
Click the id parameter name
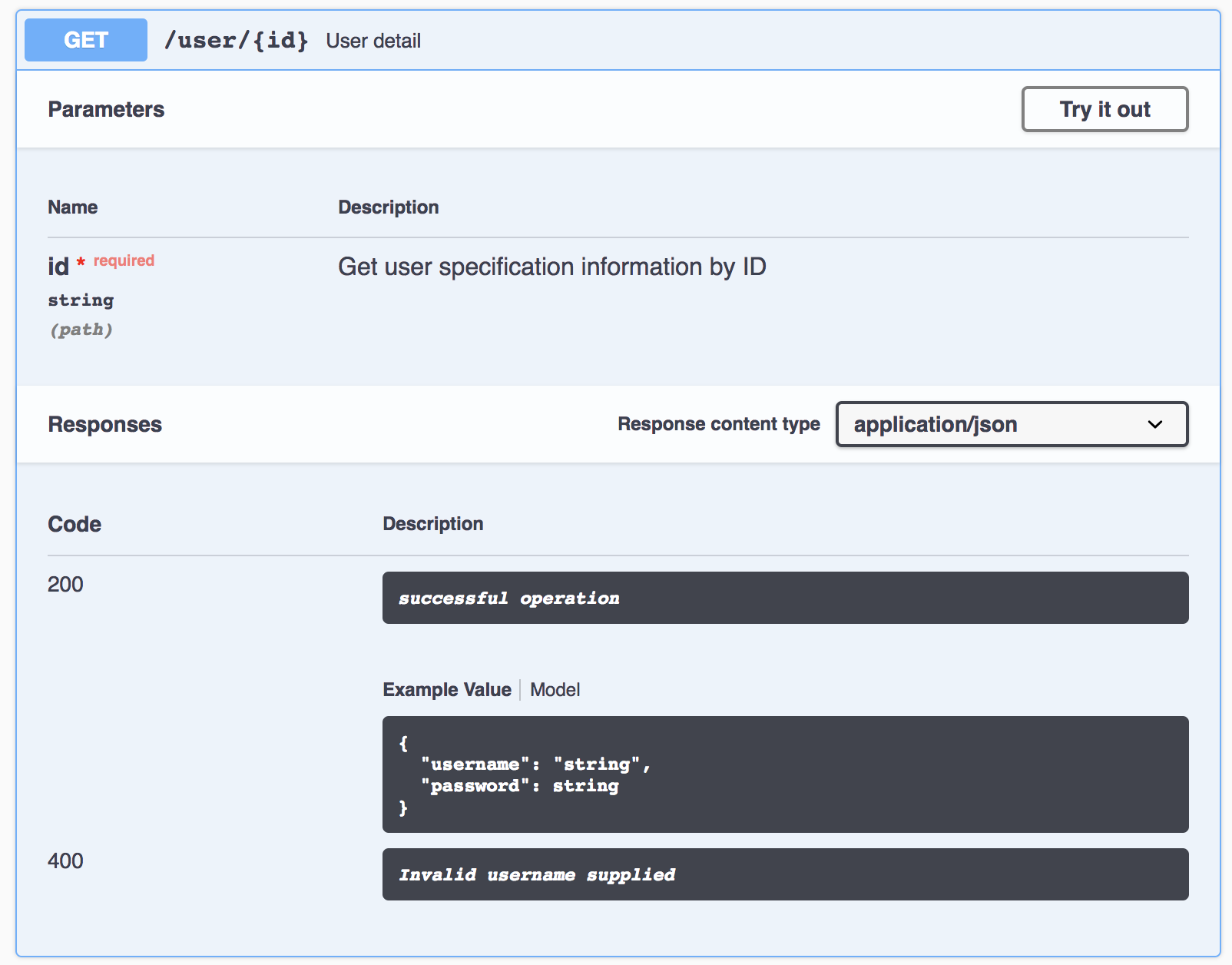(x=58, y=267)
